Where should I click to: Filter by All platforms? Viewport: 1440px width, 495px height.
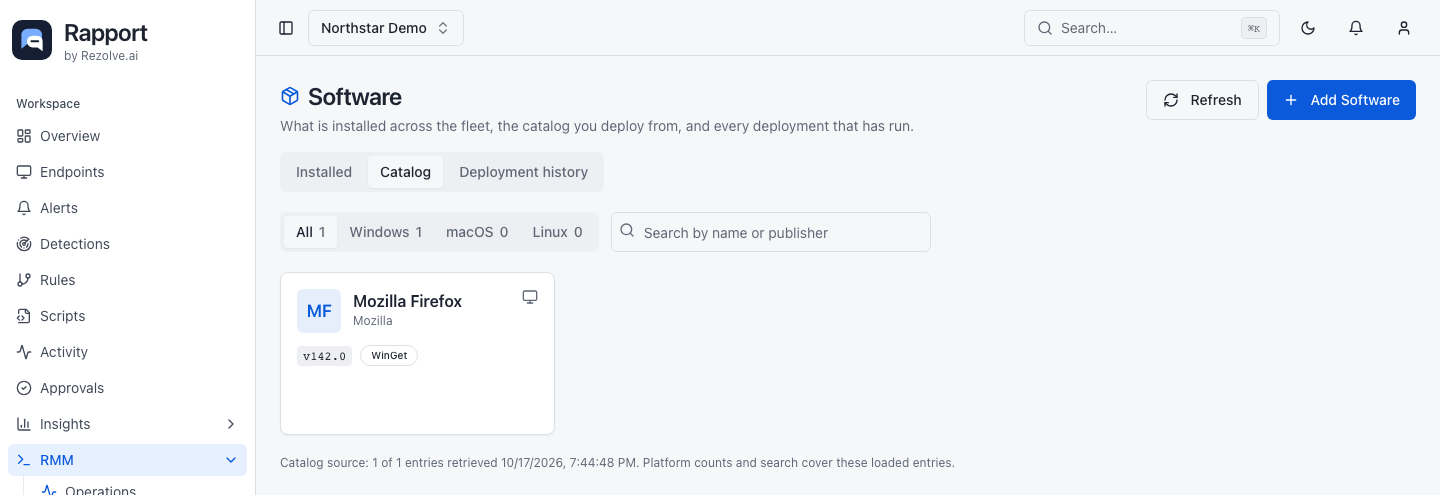click(x=311, y=232)
